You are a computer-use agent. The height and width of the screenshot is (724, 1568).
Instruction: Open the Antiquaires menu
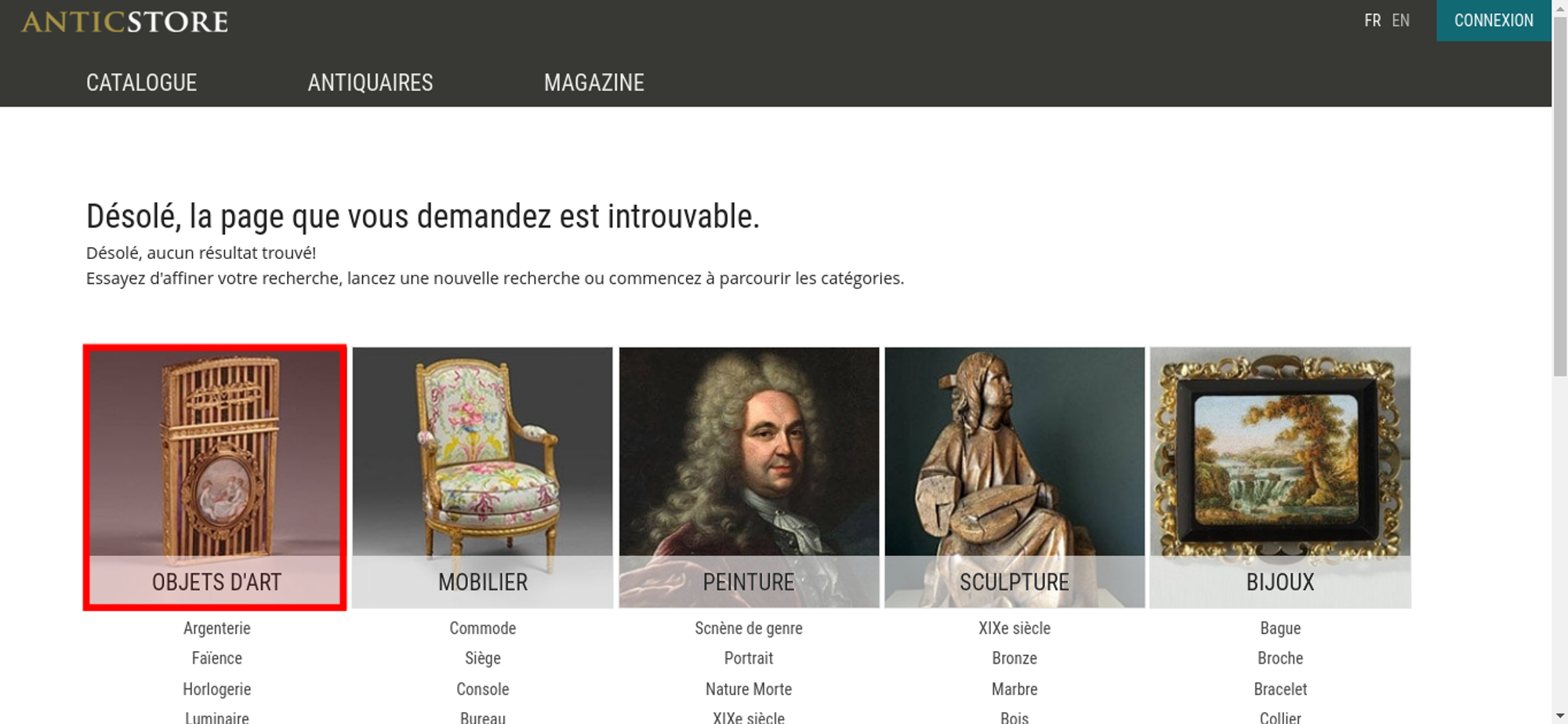coord(370,82)
